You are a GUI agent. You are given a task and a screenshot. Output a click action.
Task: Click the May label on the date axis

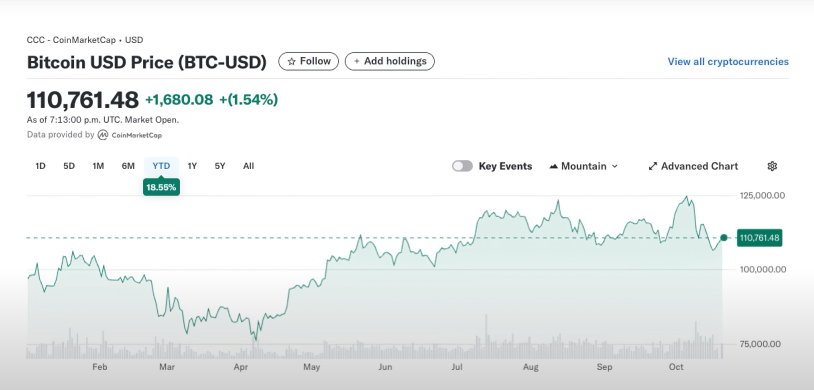[x=311, y=367]
